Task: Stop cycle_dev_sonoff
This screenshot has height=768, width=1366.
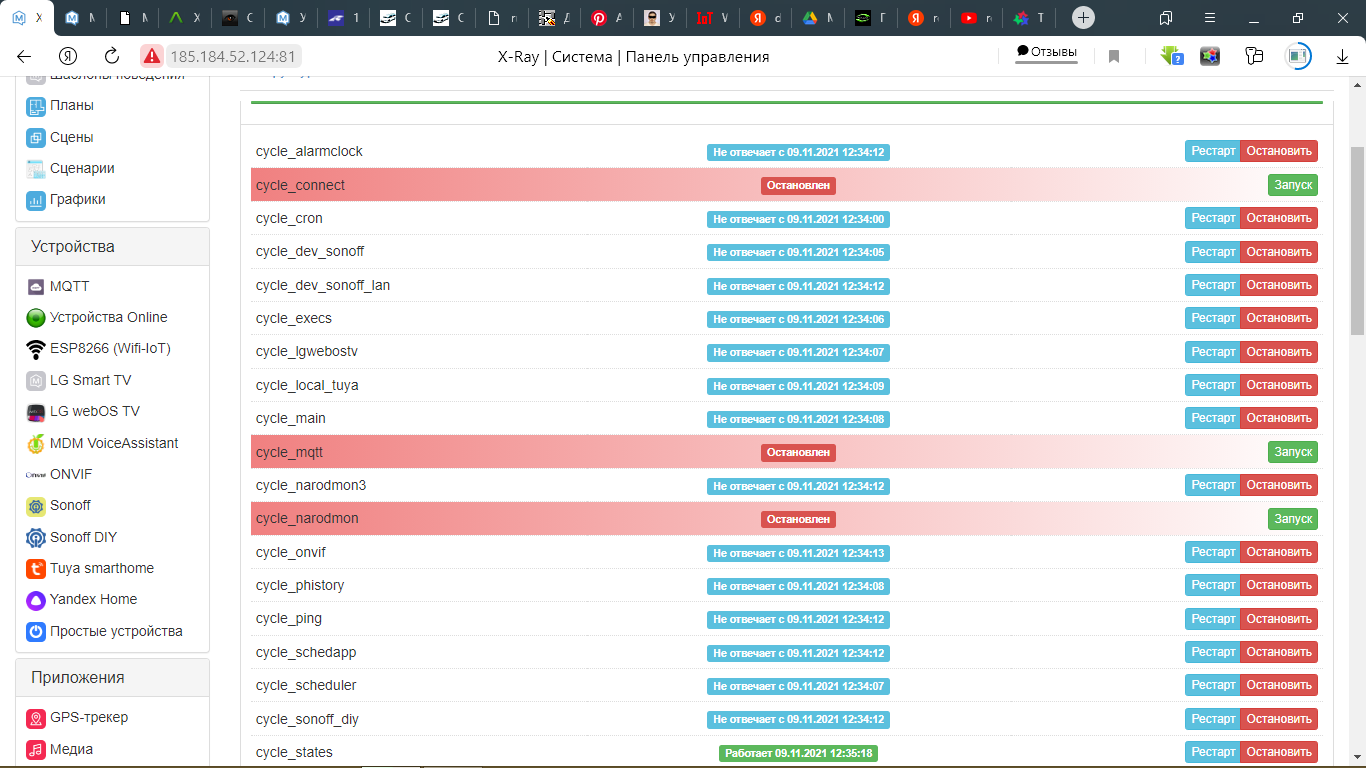Action: coord(1279,251)
